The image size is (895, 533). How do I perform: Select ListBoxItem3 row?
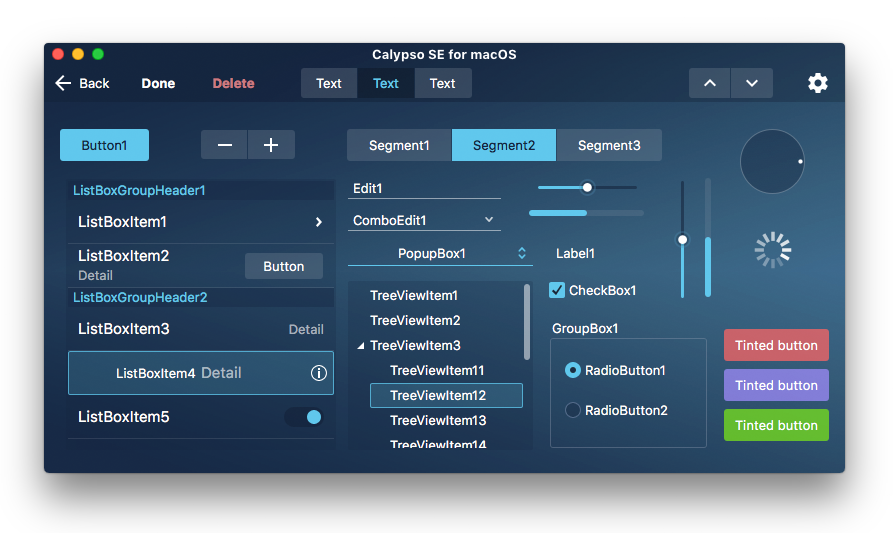tap(201, 329)
